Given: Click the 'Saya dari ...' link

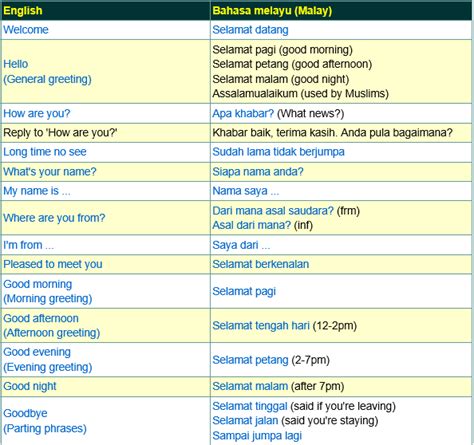Looking at the screenshot, I should click(x=241, y=245).
